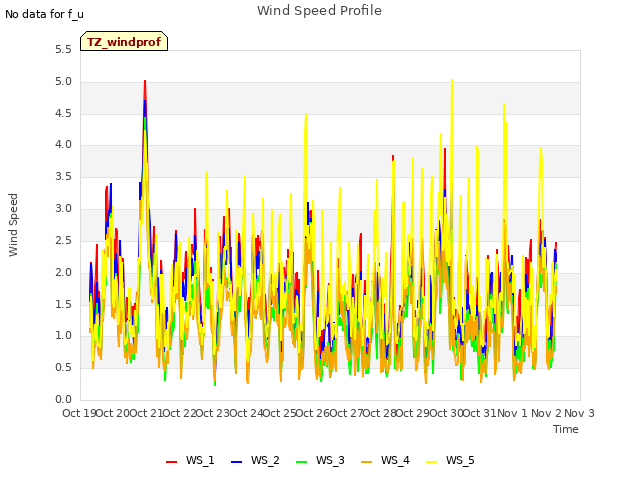Click the red WS_1 legend swatch

pyautogui.click(x=171, y=462)
